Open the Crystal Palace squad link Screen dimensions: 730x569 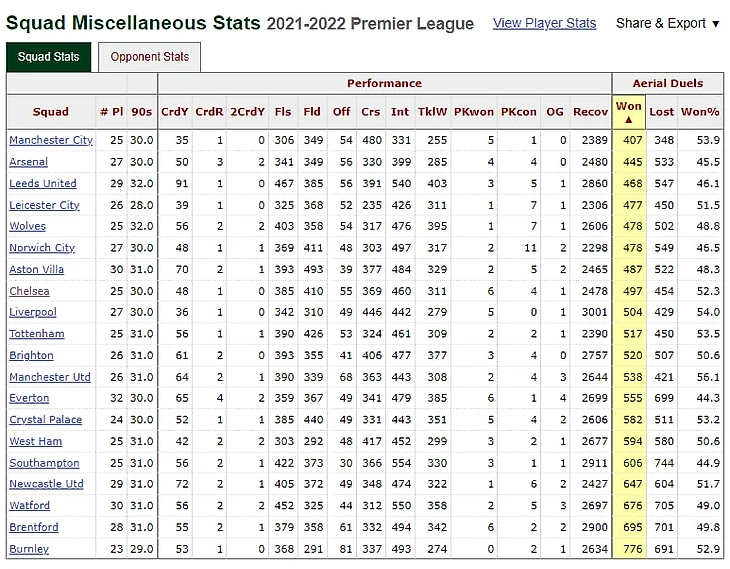(x=46, y=420)
